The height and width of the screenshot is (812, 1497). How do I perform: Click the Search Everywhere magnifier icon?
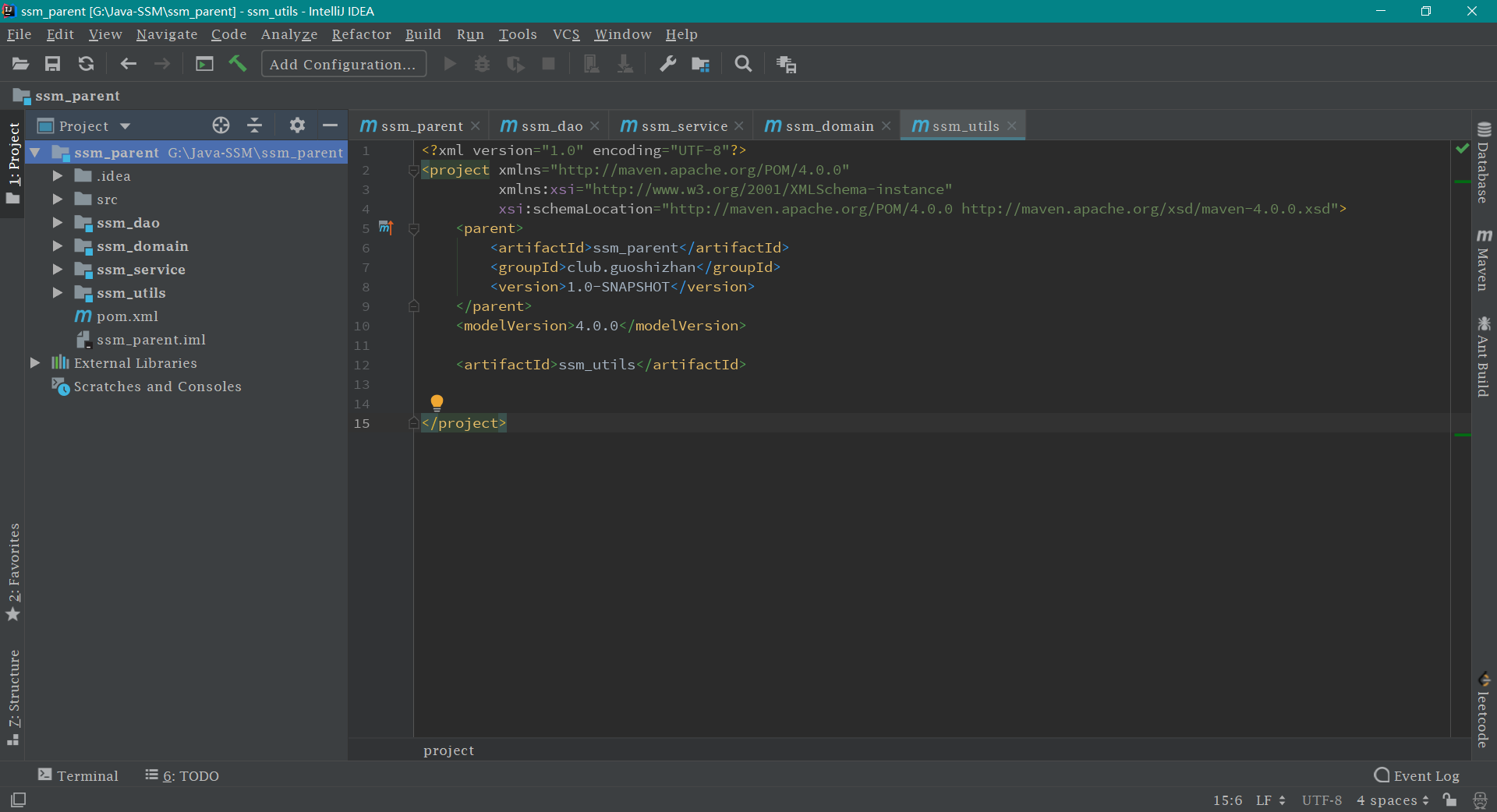pos(743,64)
